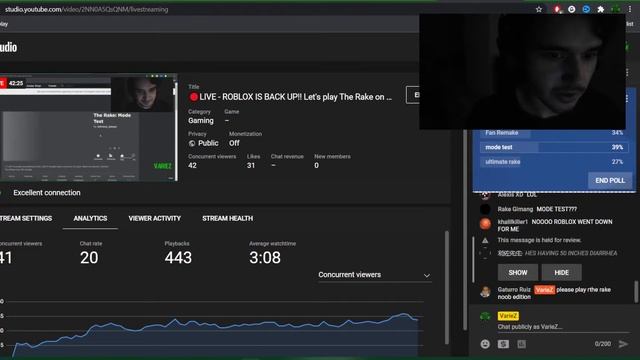Image resolution: width=640 pixels, height=360 pixels.
Task: Click the browser address bar URL
Action: point(87,9)
